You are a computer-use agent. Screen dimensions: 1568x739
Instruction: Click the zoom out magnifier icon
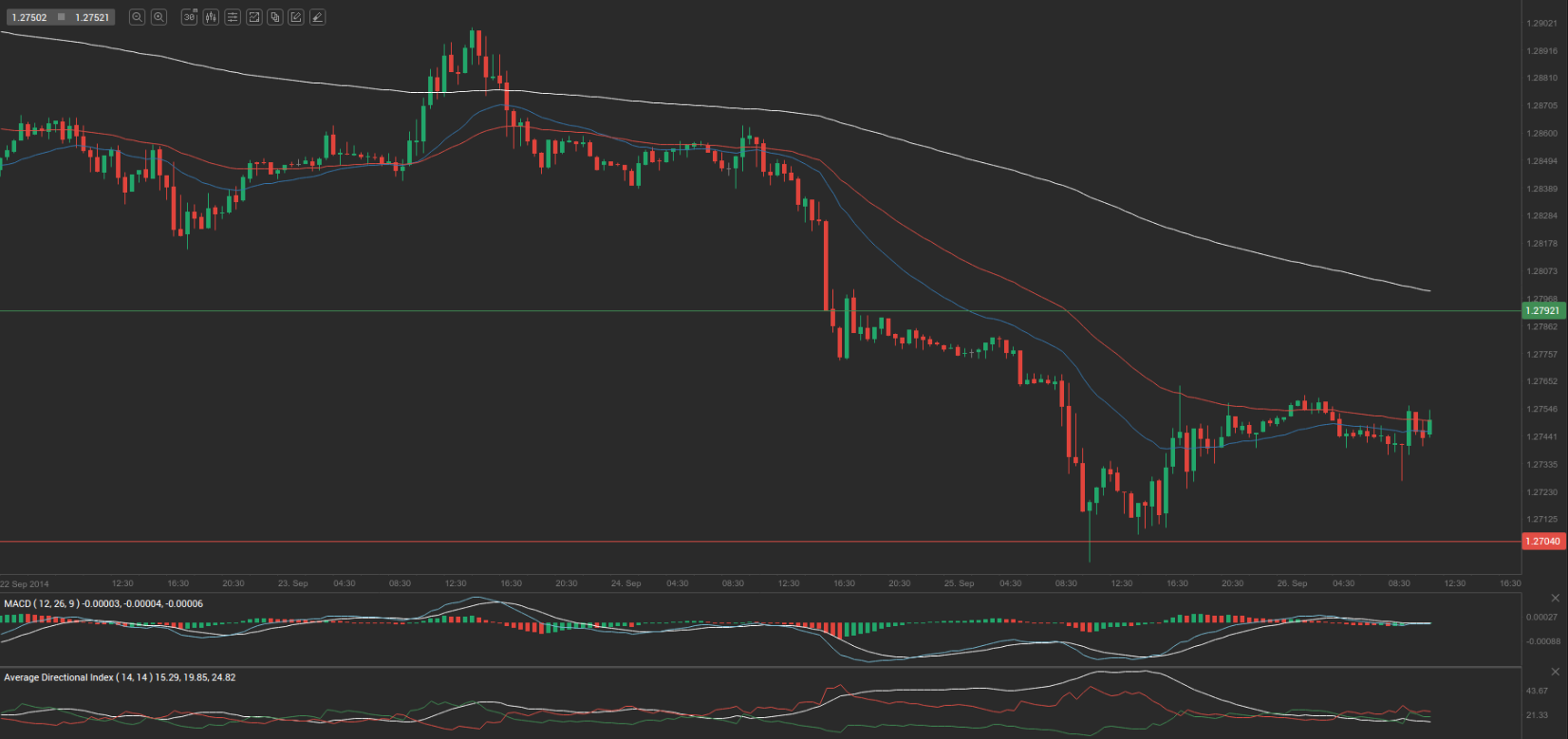138,17
